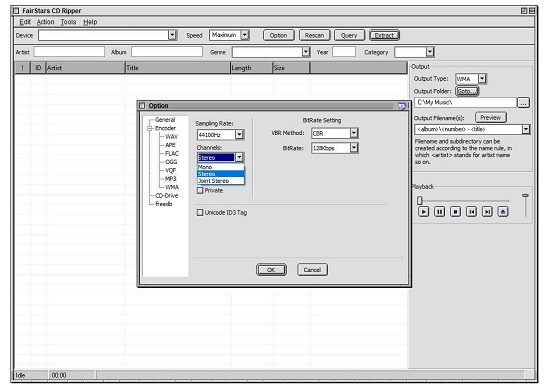
Task: Select CD-Drive in the options tree
Action: [166, 195]
